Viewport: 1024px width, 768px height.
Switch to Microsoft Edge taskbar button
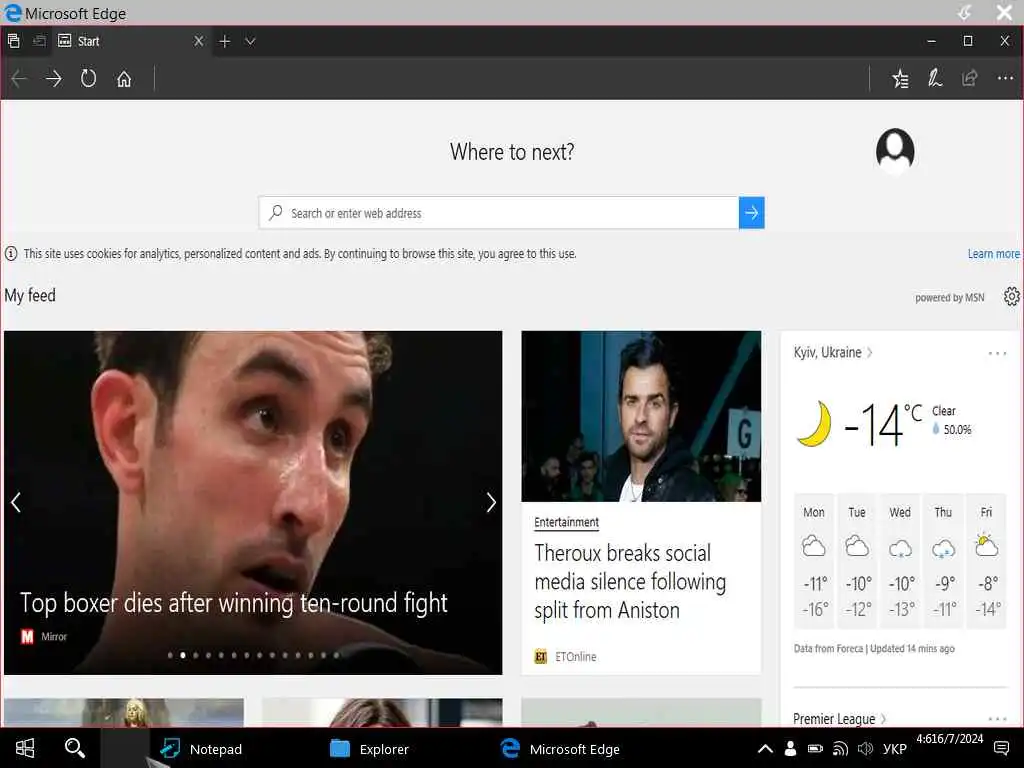coord(560,749)
